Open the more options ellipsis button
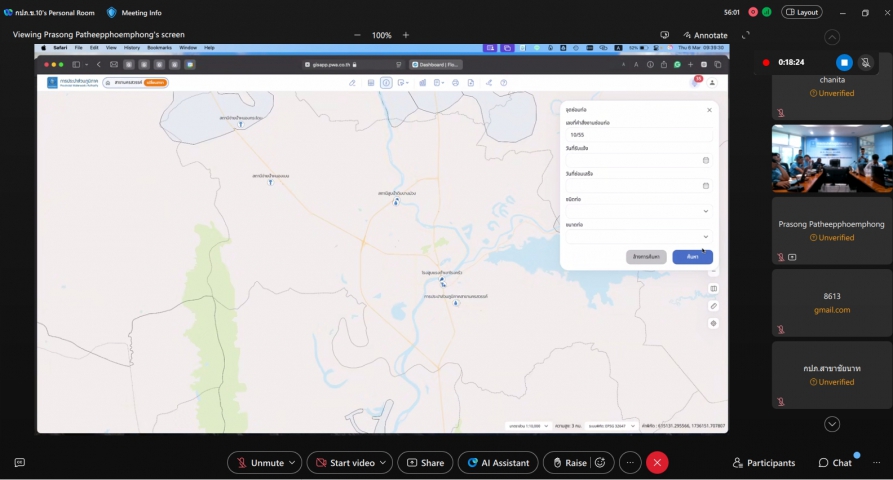 [x=630, y=462]
